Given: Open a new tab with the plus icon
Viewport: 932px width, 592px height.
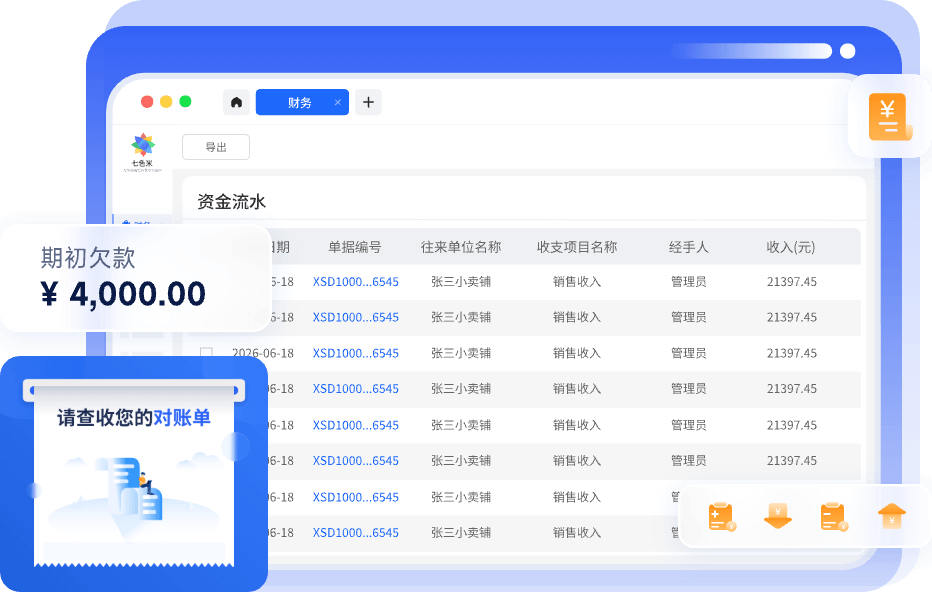Looking at the screenshot, I should (x=368, y=102).
